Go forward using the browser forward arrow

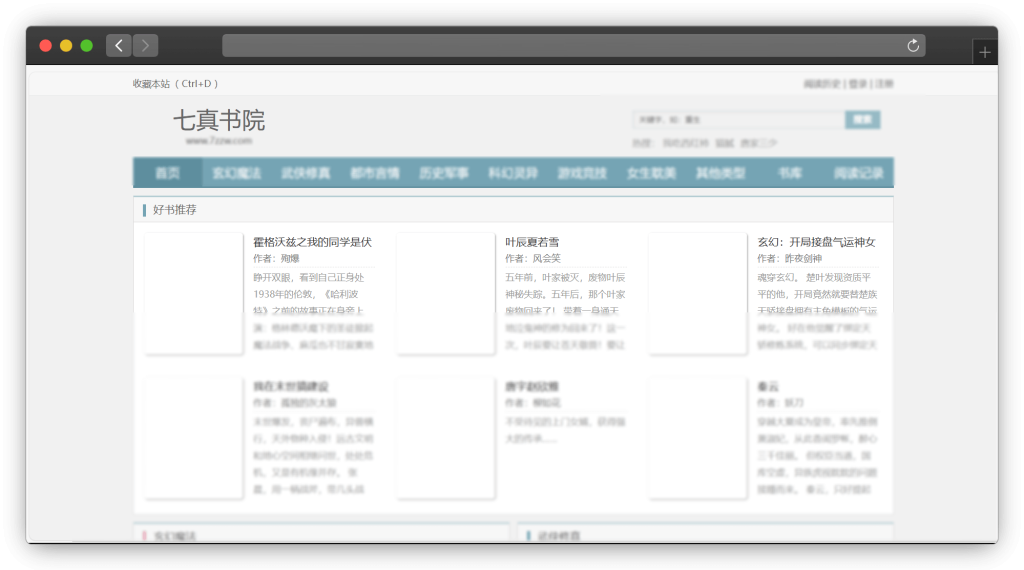tap(145, 46)
